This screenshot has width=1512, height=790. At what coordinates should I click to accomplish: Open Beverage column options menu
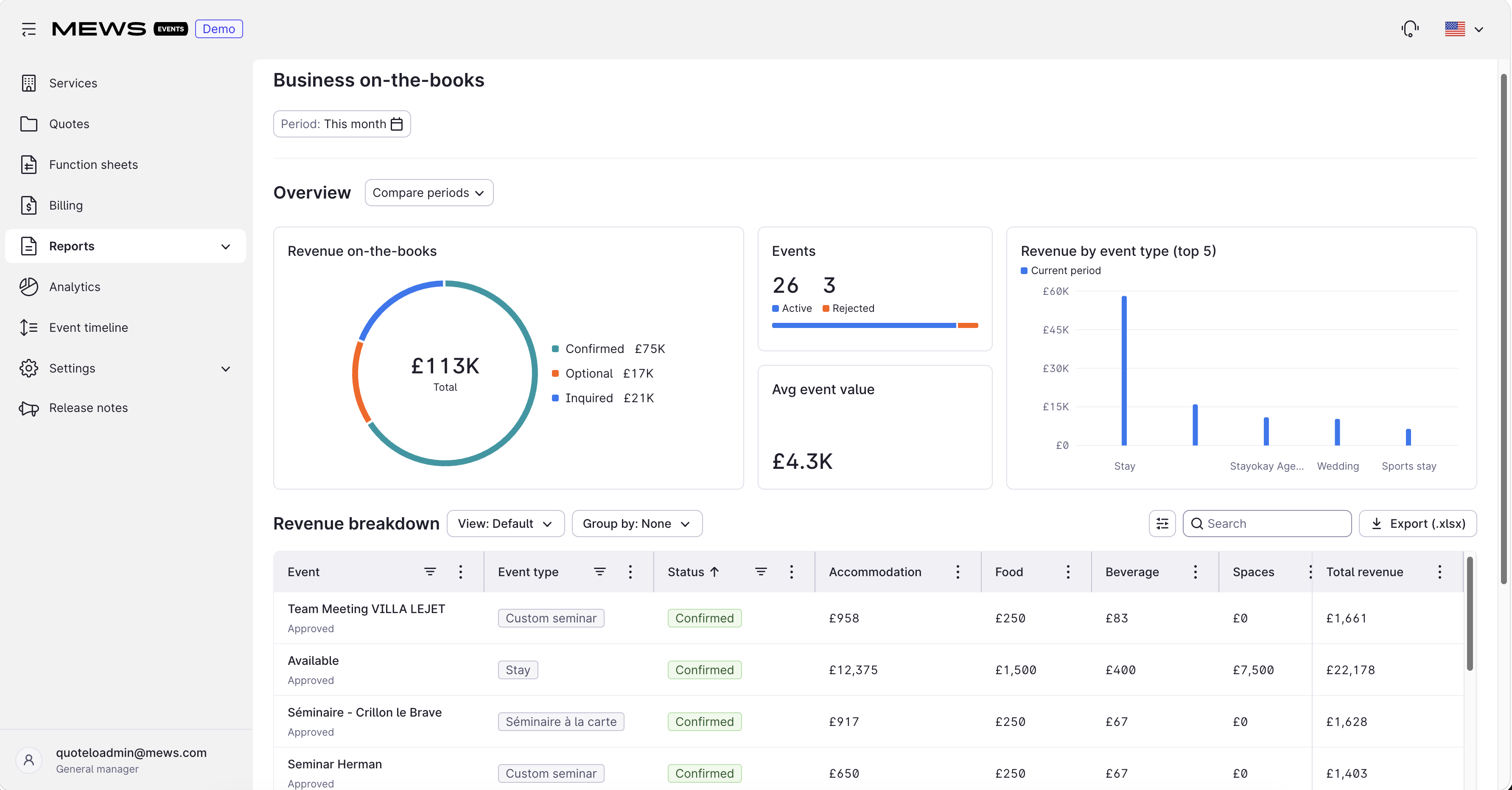(1195, 571)
